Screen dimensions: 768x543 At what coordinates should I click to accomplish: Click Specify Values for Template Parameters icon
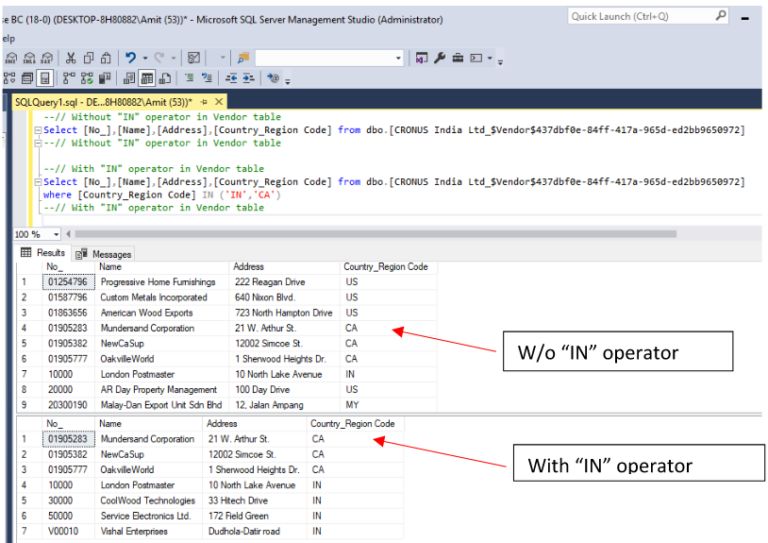tap(273, 78)
